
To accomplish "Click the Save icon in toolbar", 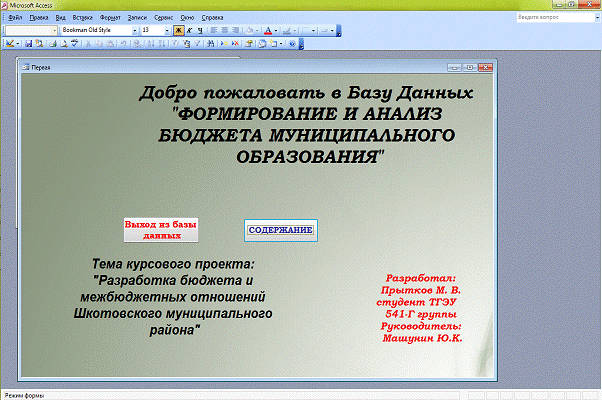I will coord(29,44).
